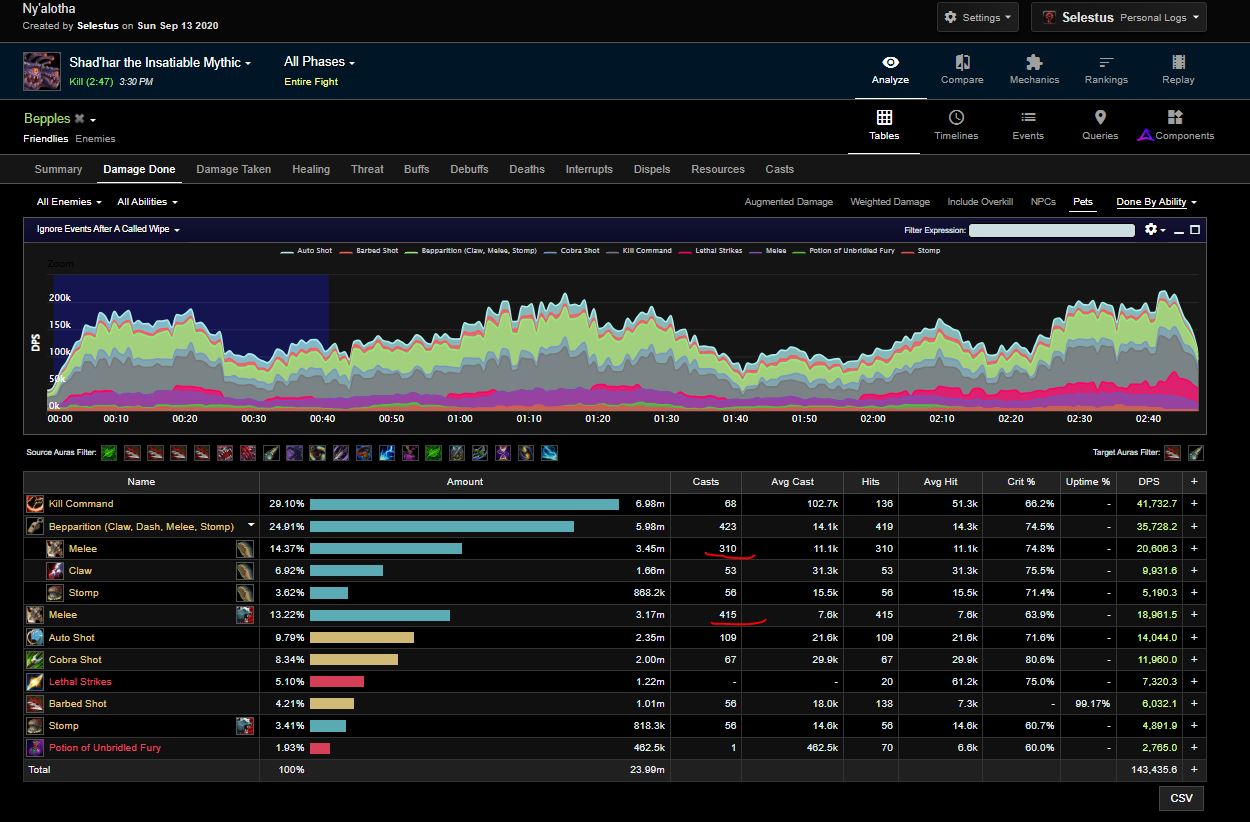Switch to the Healing tab
This screenshot has width=1250, height=822.
(x=311, y=169)
